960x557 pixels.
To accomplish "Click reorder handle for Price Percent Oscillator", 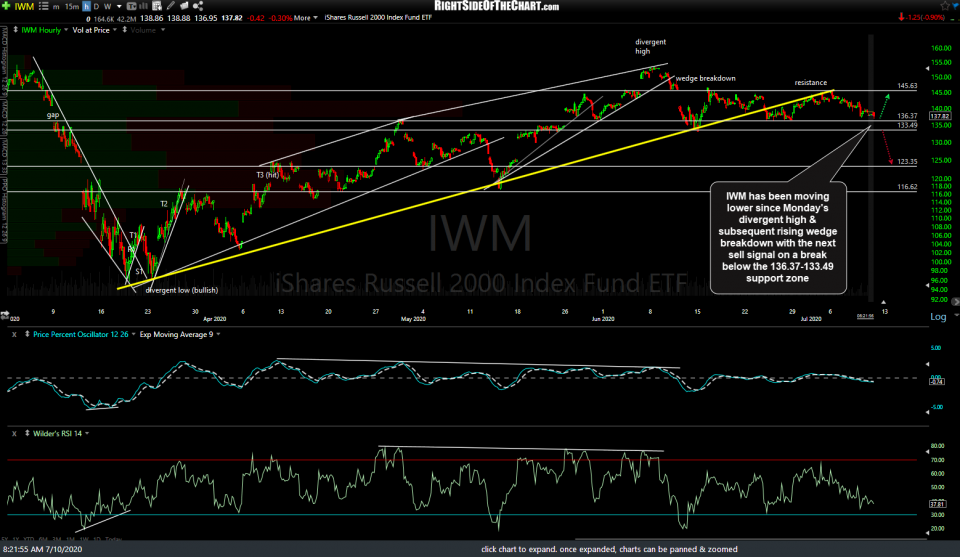I will [x=27, y=334].
